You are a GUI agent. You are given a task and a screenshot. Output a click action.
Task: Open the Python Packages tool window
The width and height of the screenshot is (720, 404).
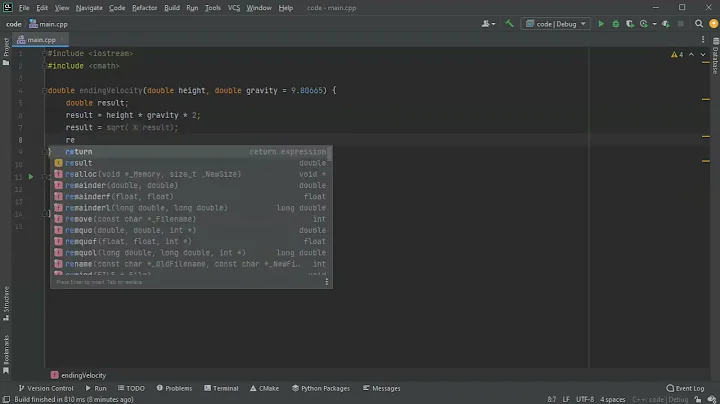point(321,388)
